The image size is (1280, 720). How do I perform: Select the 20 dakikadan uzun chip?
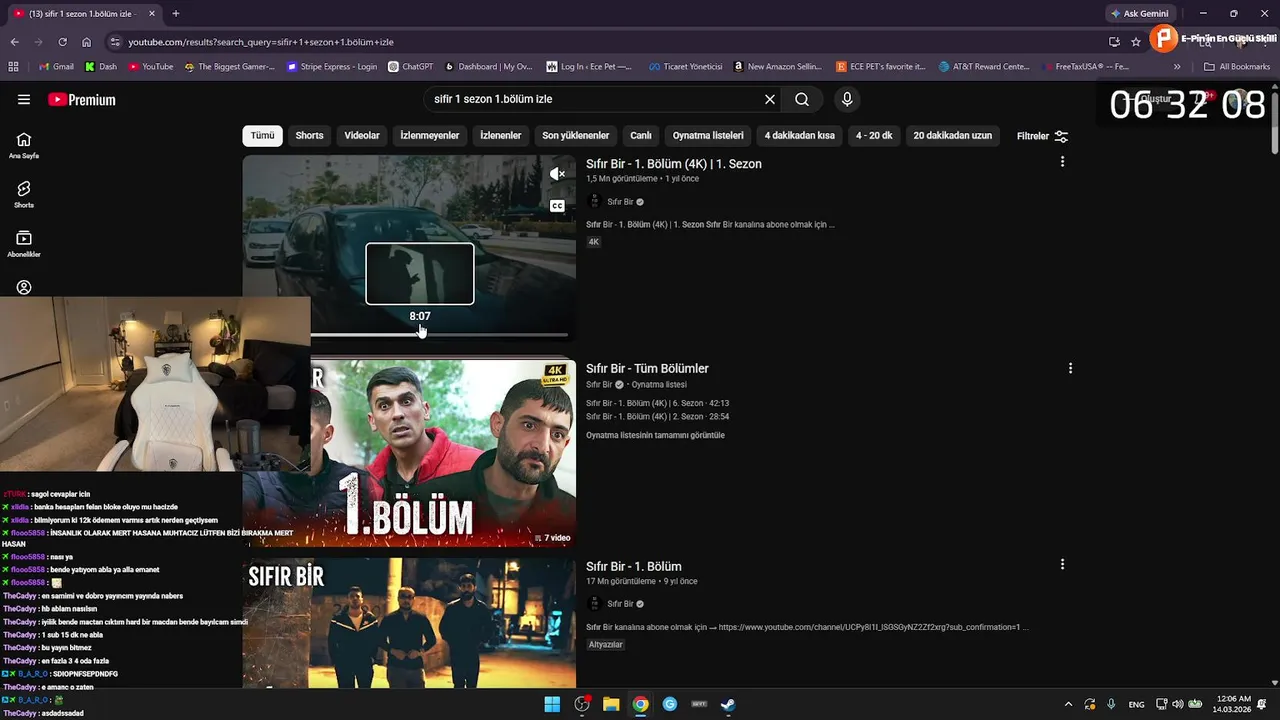pos(953,136)
